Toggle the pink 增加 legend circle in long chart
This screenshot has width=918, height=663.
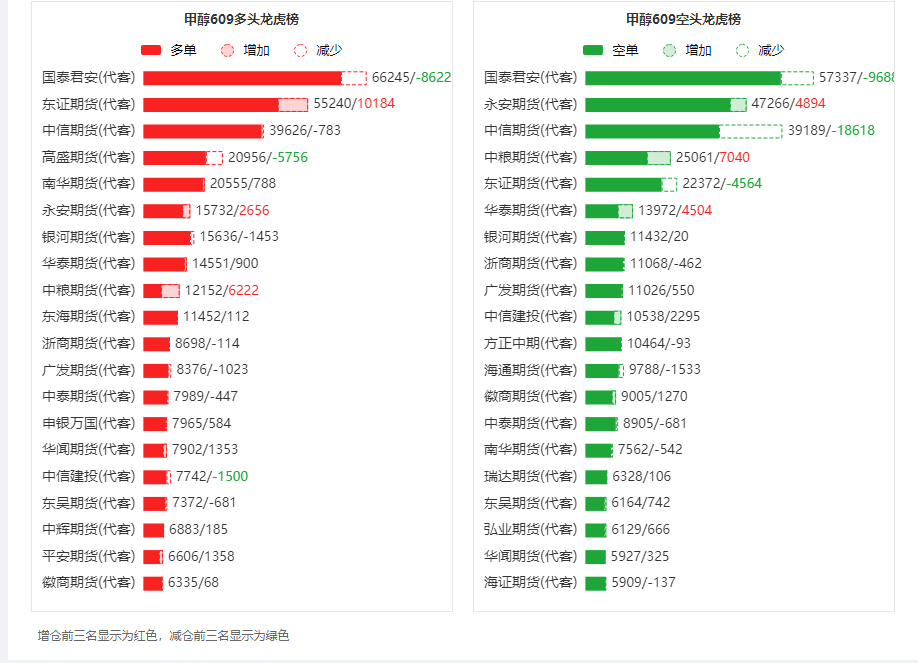(x=227, y=50)
